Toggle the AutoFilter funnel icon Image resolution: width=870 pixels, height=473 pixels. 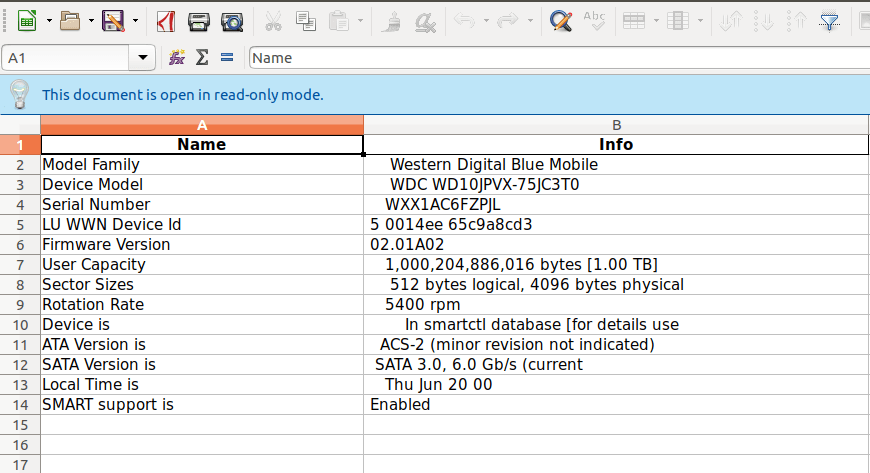[x=829, y=19]
